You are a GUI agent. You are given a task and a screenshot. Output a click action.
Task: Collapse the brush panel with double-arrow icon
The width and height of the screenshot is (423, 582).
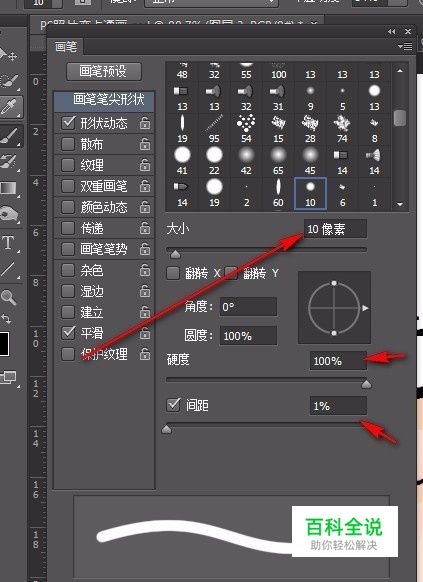(392, 32)
